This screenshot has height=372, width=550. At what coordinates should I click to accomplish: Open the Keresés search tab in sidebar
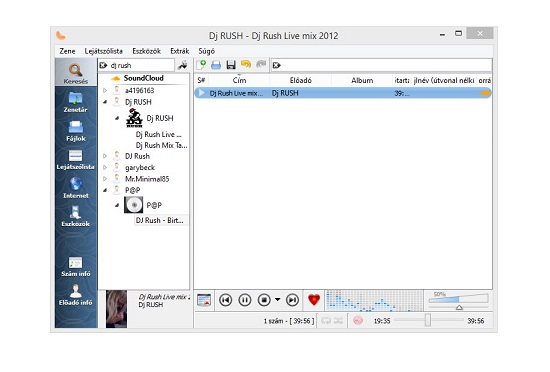[76, 73]
